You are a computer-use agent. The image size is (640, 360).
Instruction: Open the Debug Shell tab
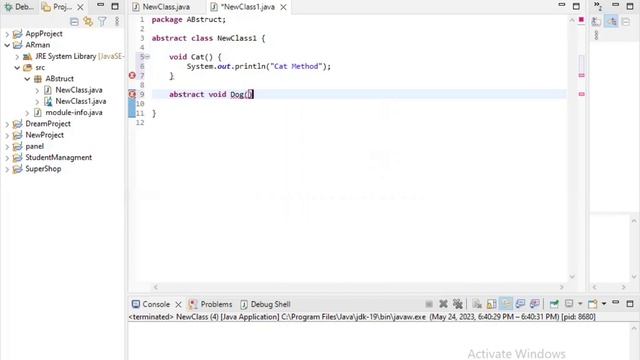[x=266, y=304]
